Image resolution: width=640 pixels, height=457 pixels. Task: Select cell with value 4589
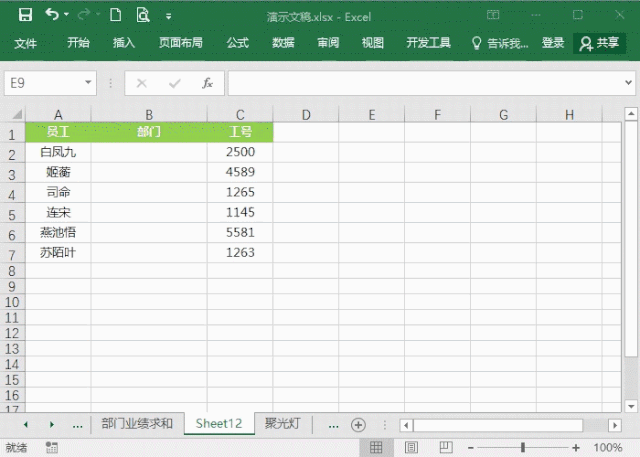[x=240, y=172]
